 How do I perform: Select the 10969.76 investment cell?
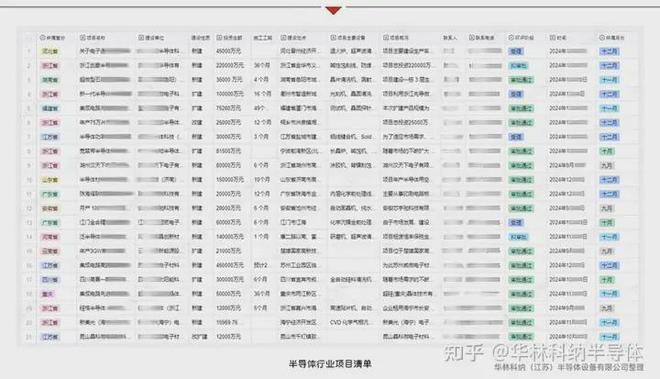point(227,322)
